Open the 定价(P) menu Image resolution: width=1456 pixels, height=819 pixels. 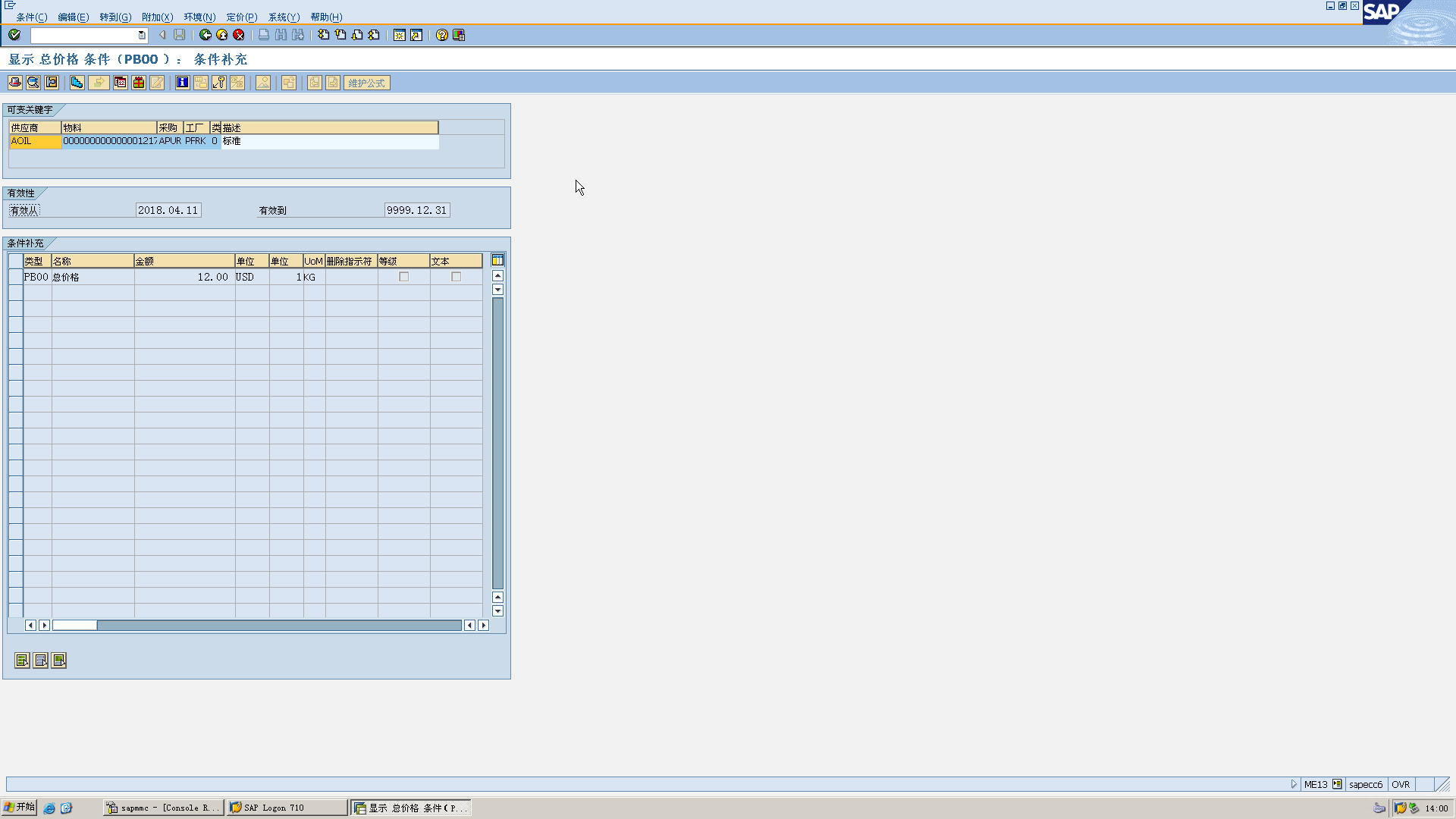click(x=241, y=17)
